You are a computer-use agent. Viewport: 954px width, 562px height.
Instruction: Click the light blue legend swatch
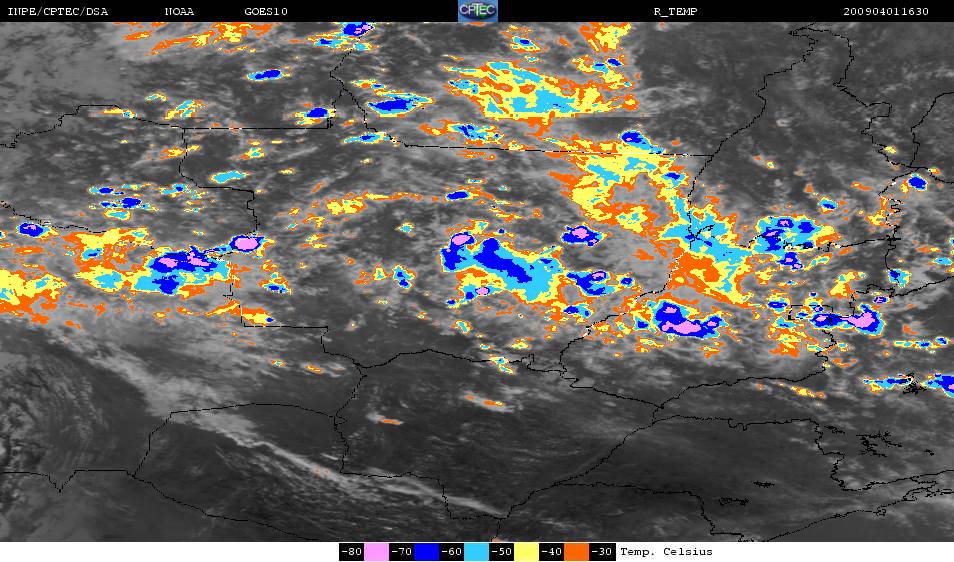(x=476, y=552)
